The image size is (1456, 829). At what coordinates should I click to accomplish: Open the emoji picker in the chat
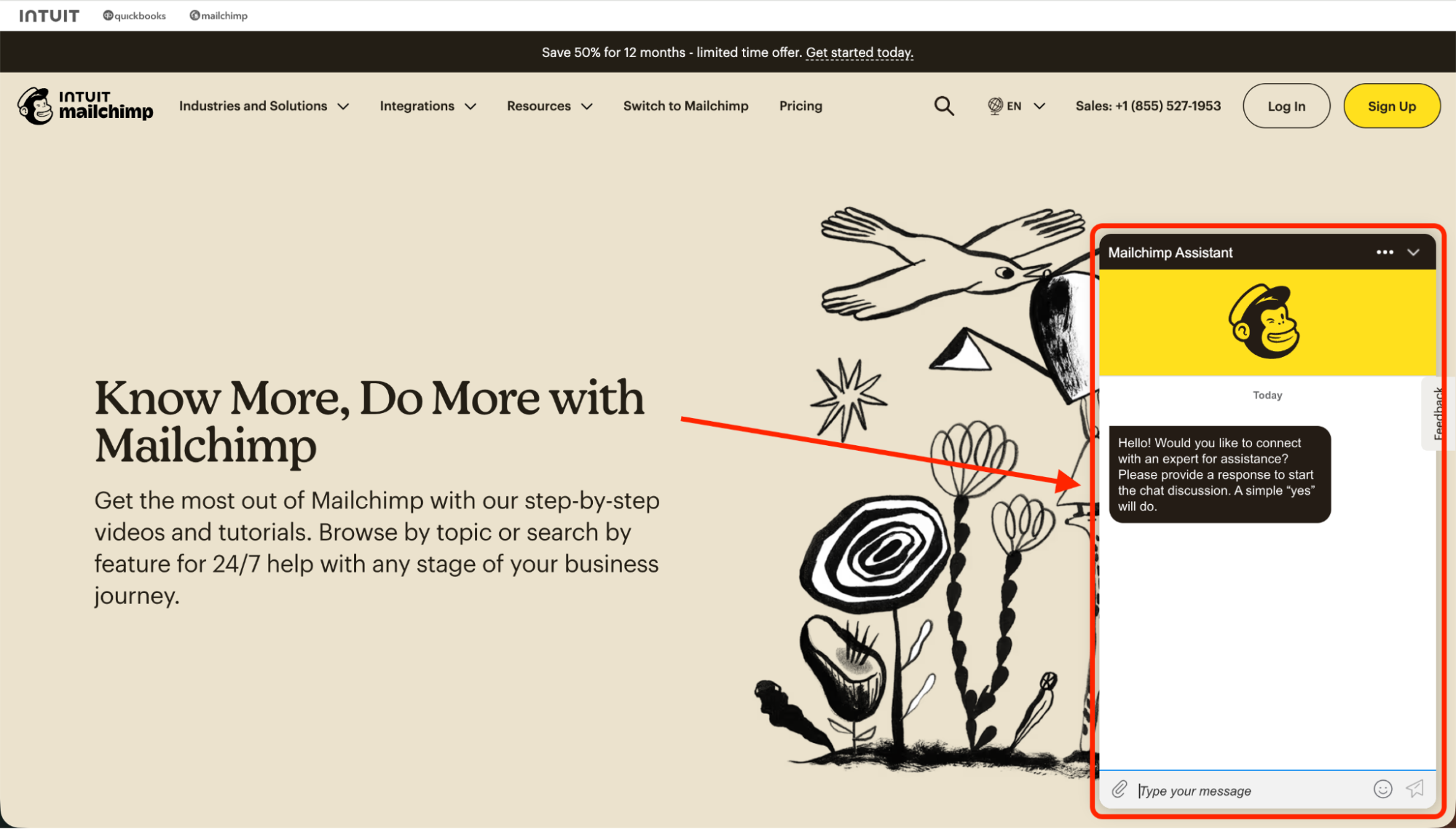(x=1383, y=790)
